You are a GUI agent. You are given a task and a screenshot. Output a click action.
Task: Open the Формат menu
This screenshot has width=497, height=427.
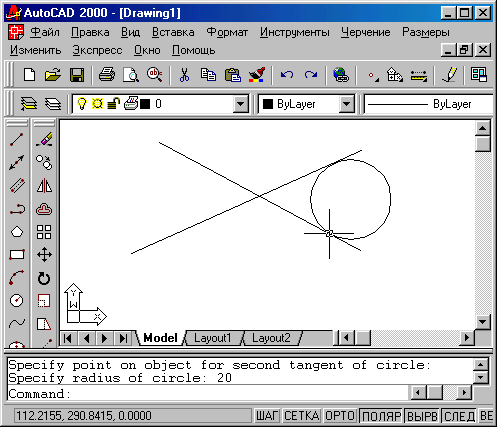pyautogui.click(x=227, y=32)
